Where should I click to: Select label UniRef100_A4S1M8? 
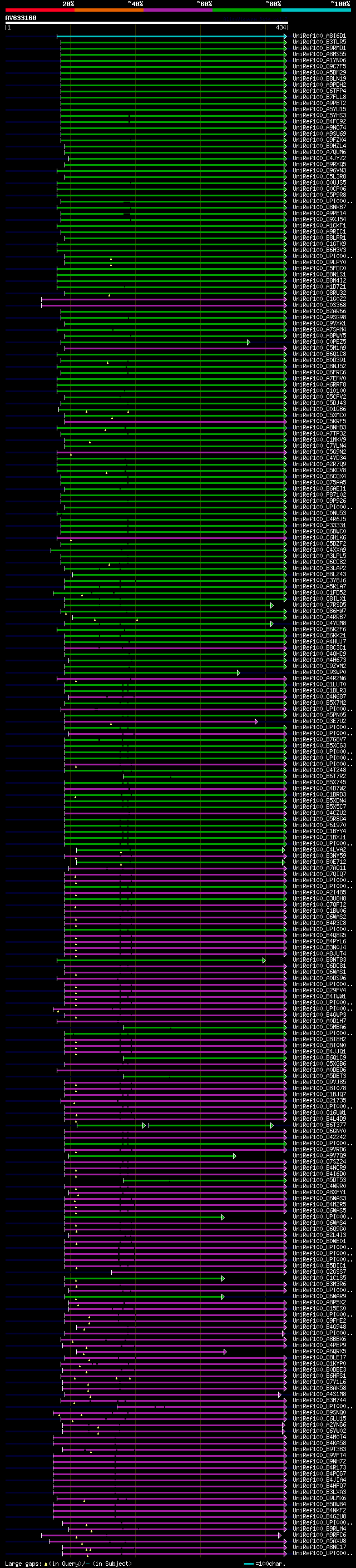click(319, 1394)
